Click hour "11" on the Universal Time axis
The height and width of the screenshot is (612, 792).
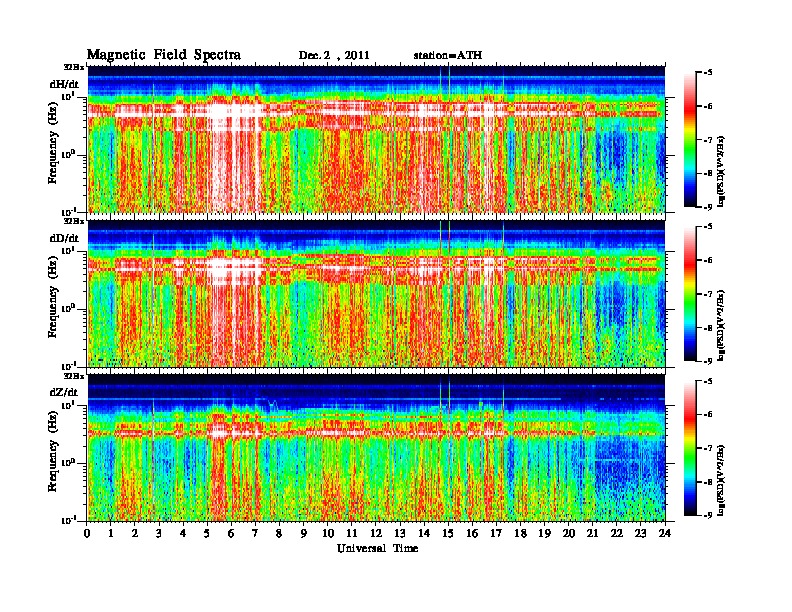352,533
